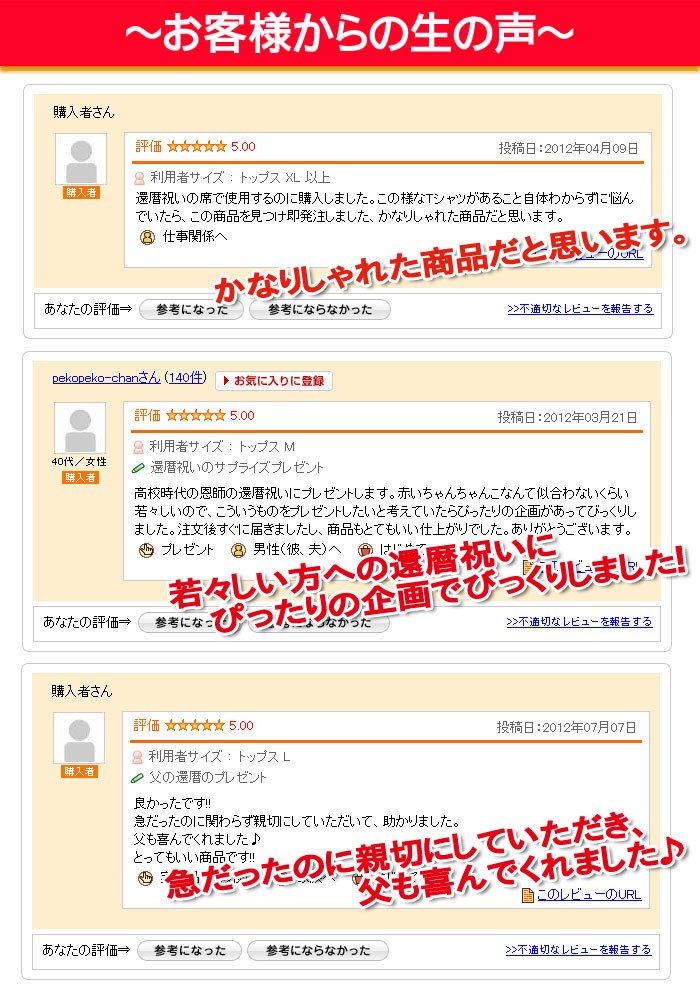Open pekopeko-chanさん profile link
Screen dimensions: 700x984
[106, 378]
